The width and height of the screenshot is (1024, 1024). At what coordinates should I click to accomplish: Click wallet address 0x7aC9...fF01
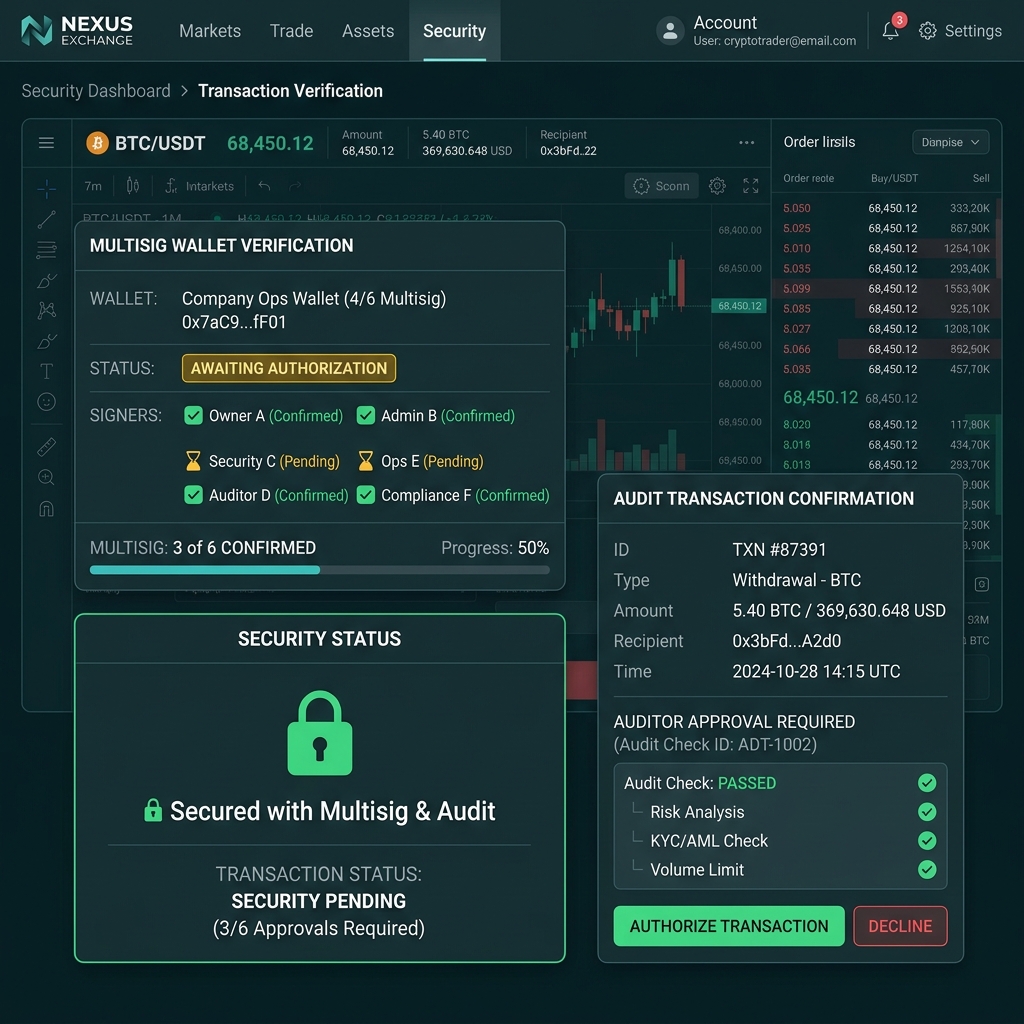point(234,323)
